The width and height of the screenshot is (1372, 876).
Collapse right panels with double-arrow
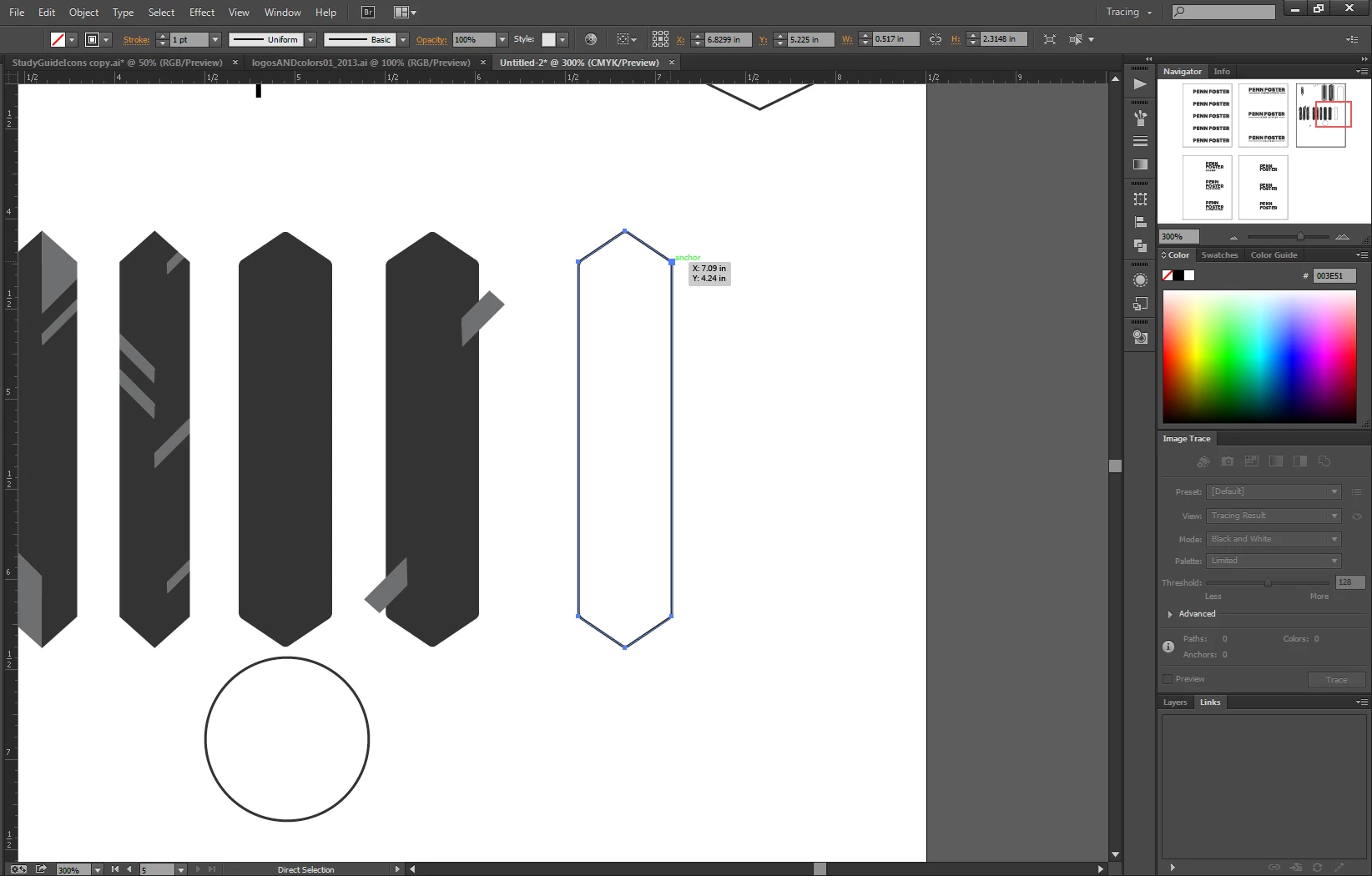pos(1364,59)
